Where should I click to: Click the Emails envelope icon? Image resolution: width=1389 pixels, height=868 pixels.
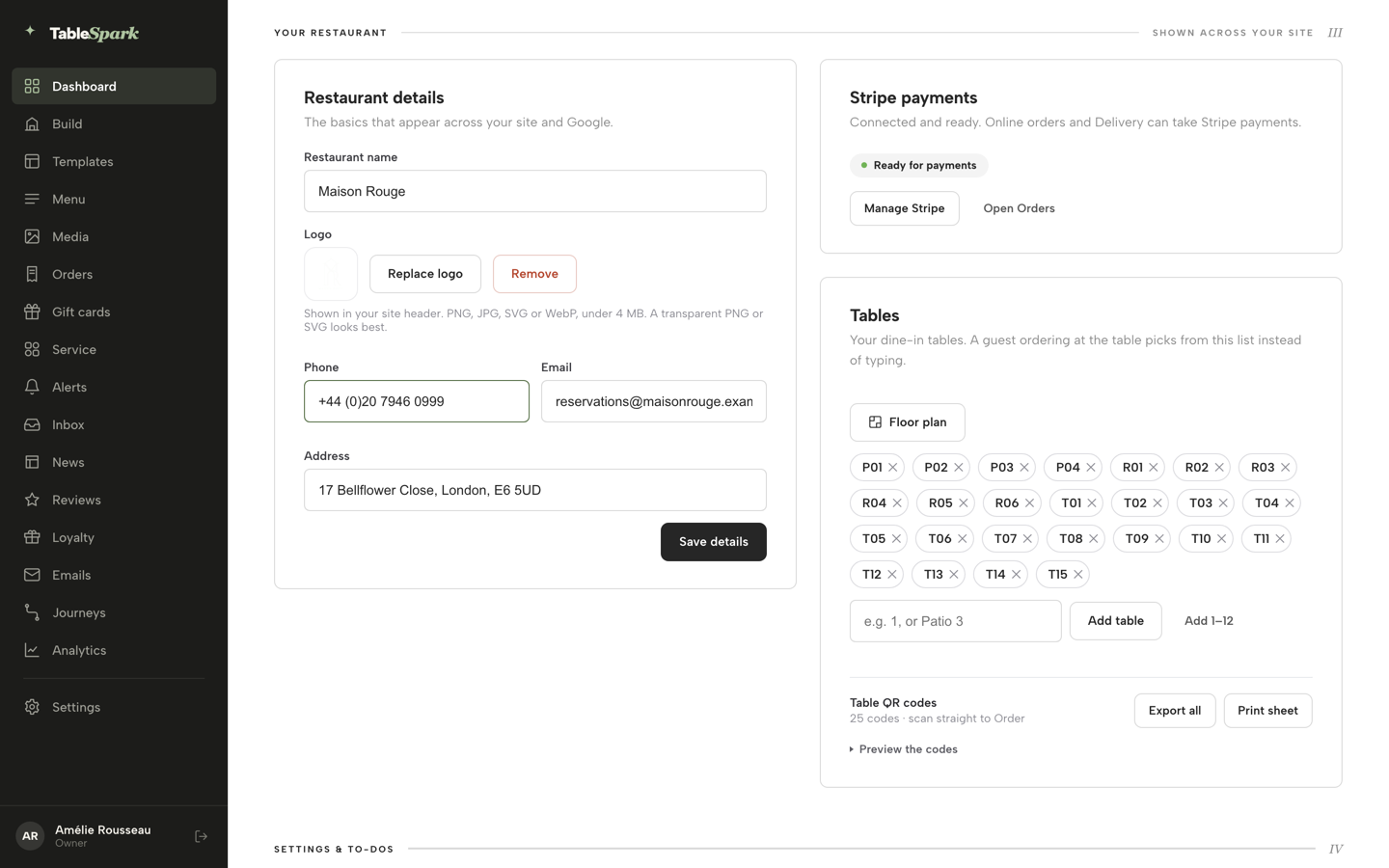pos(32,575)
